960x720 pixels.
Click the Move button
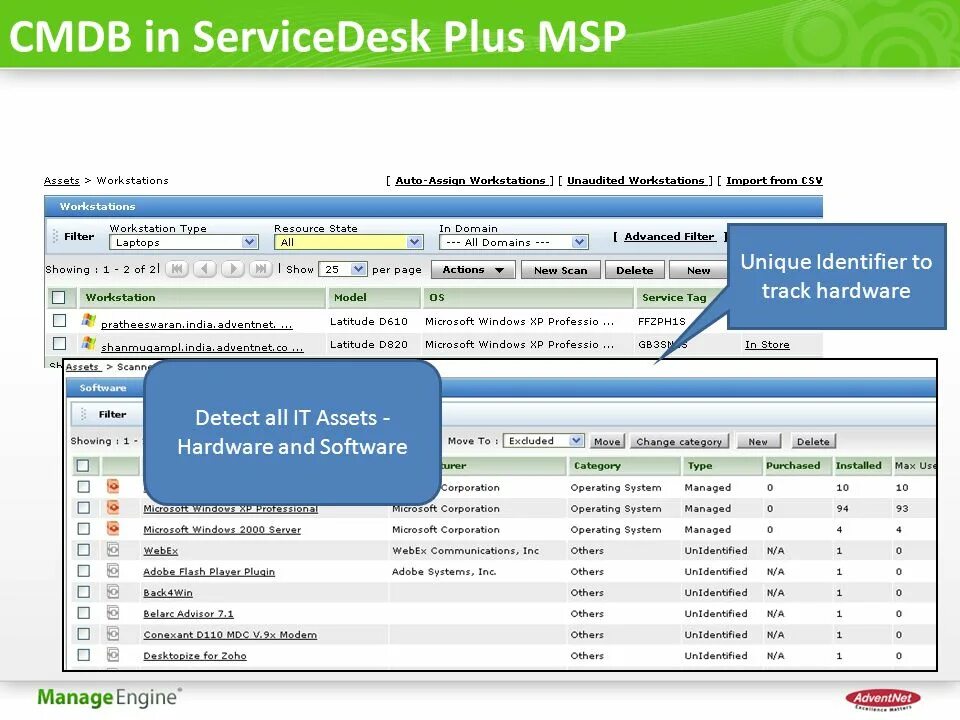(607, 441)
